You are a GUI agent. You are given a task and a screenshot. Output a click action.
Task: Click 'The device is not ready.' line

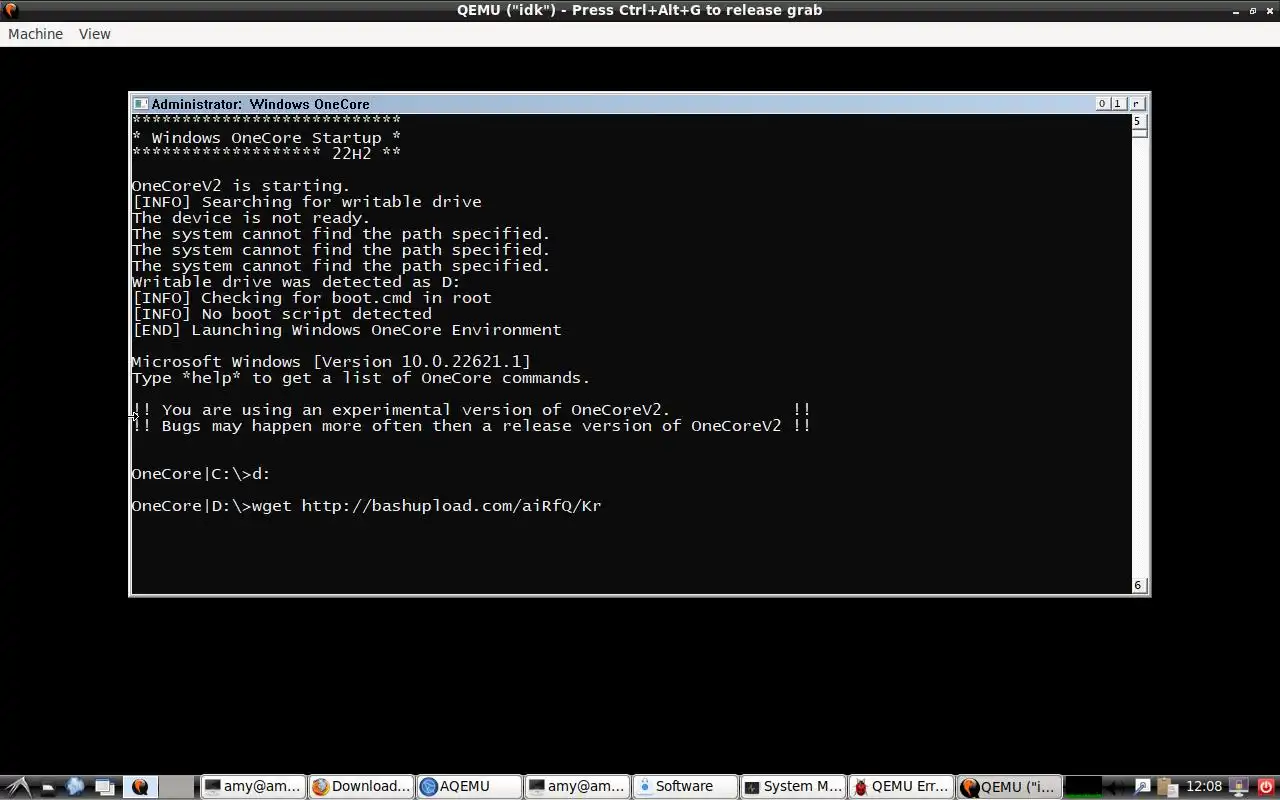point(251,218)
